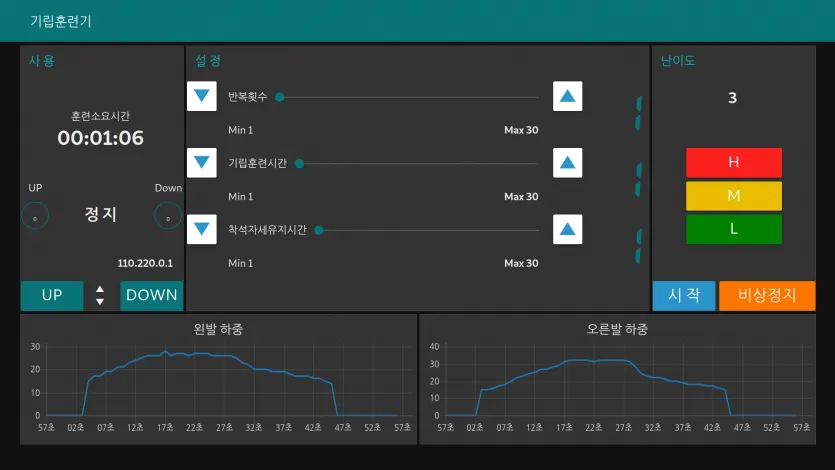Select the yellow M difficulty level
Viewport: 835px width, 470px height.
[x=733, y=195]
